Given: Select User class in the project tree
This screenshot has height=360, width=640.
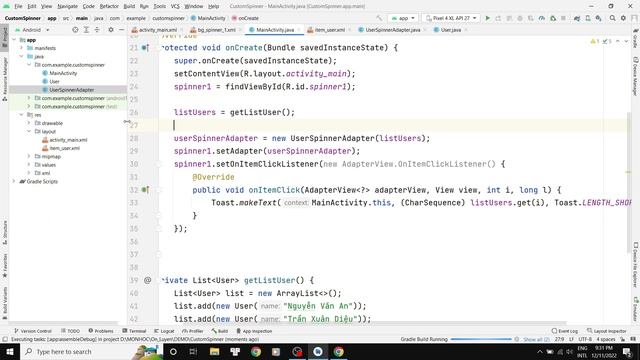Looking at the screenshot, I should point(54,82).
